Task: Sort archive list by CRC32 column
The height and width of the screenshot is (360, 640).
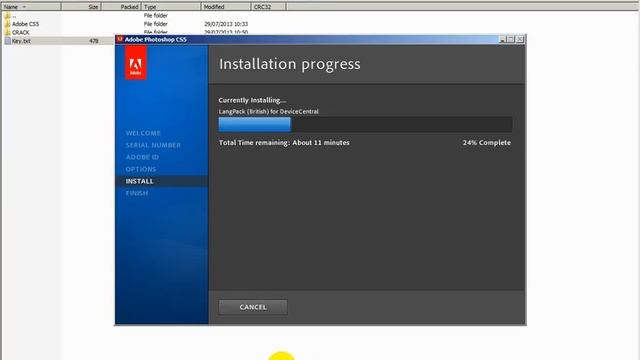Action: (268, 7)
